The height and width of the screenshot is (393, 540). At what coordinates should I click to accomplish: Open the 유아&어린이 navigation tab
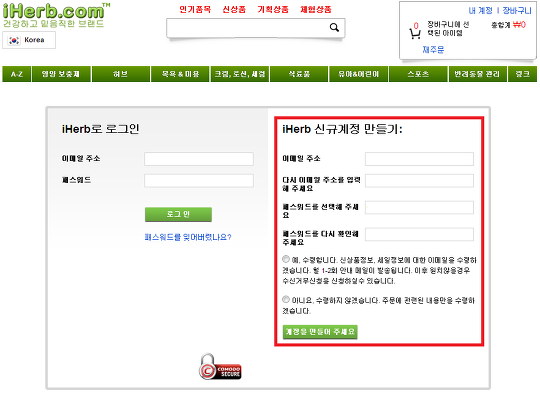(359, 74)
